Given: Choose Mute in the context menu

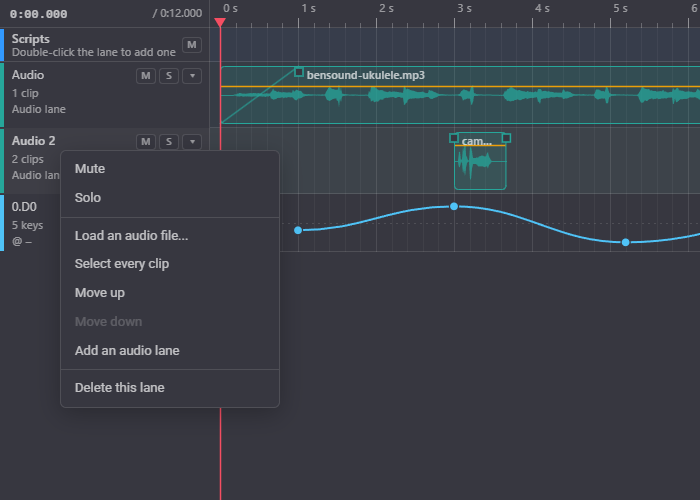Looking at the screenshot, I should coord(170,169).
